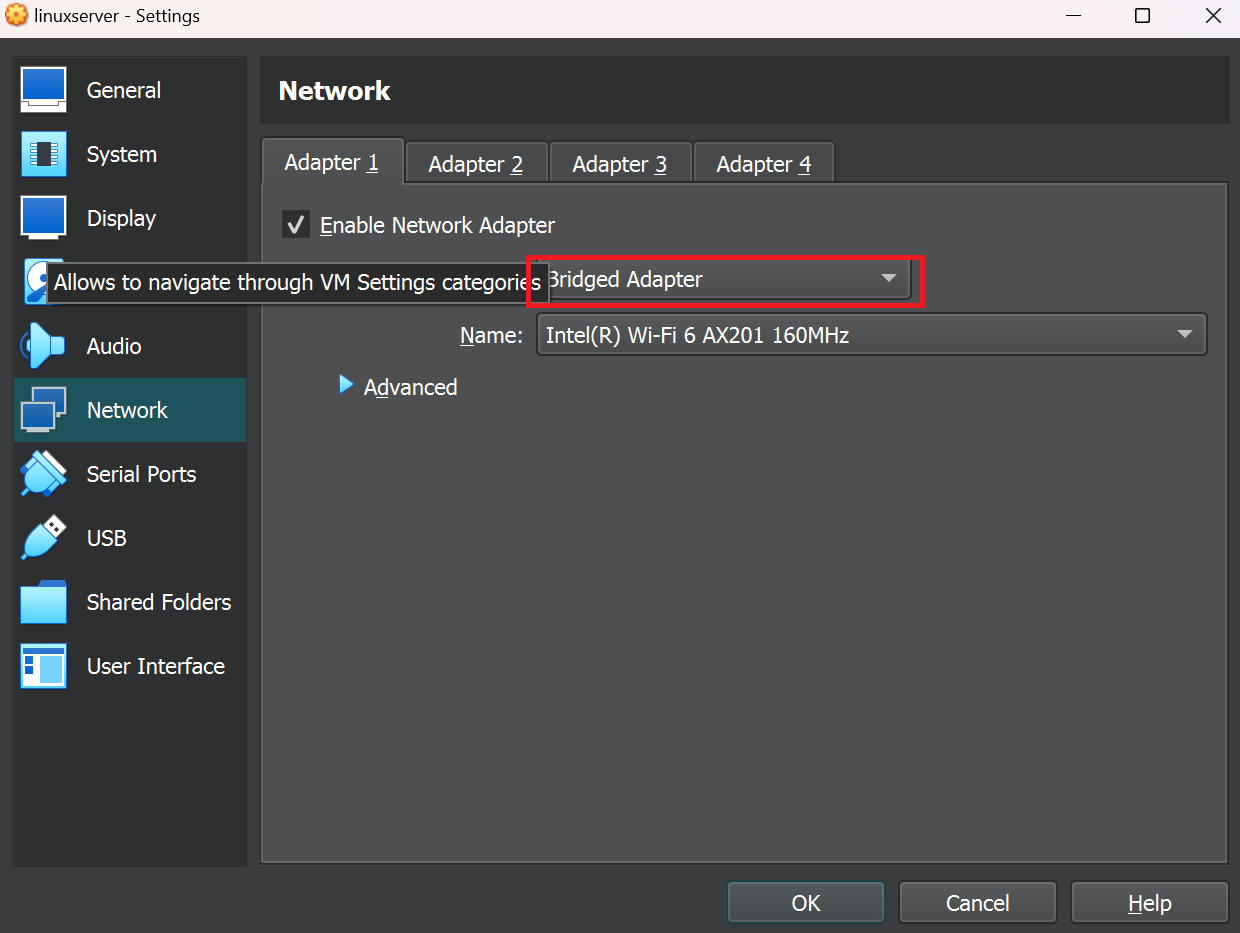Maximize the Settings window
This screenshot has width=1240, height=933.
[1142, 16]
